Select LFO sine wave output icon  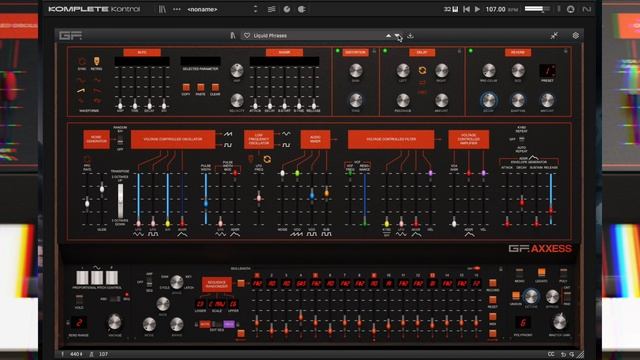pyautogui.click(x=286, y=133)
